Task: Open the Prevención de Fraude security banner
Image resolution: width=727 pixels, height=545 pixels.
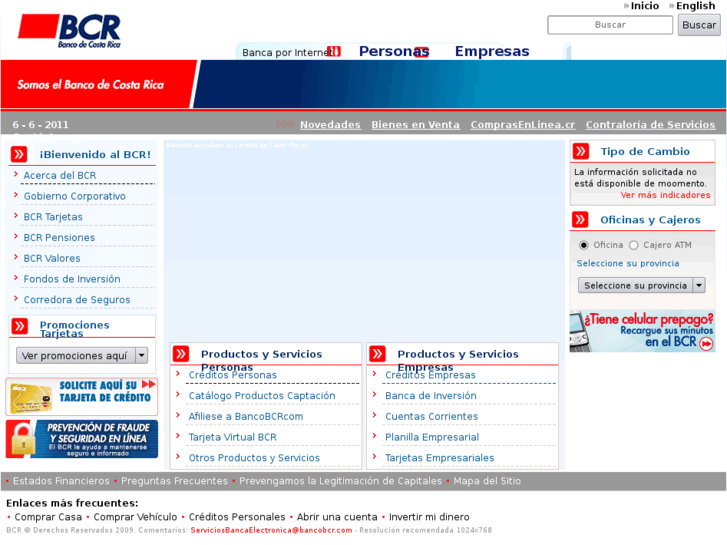Action: (x=82, y=439)
